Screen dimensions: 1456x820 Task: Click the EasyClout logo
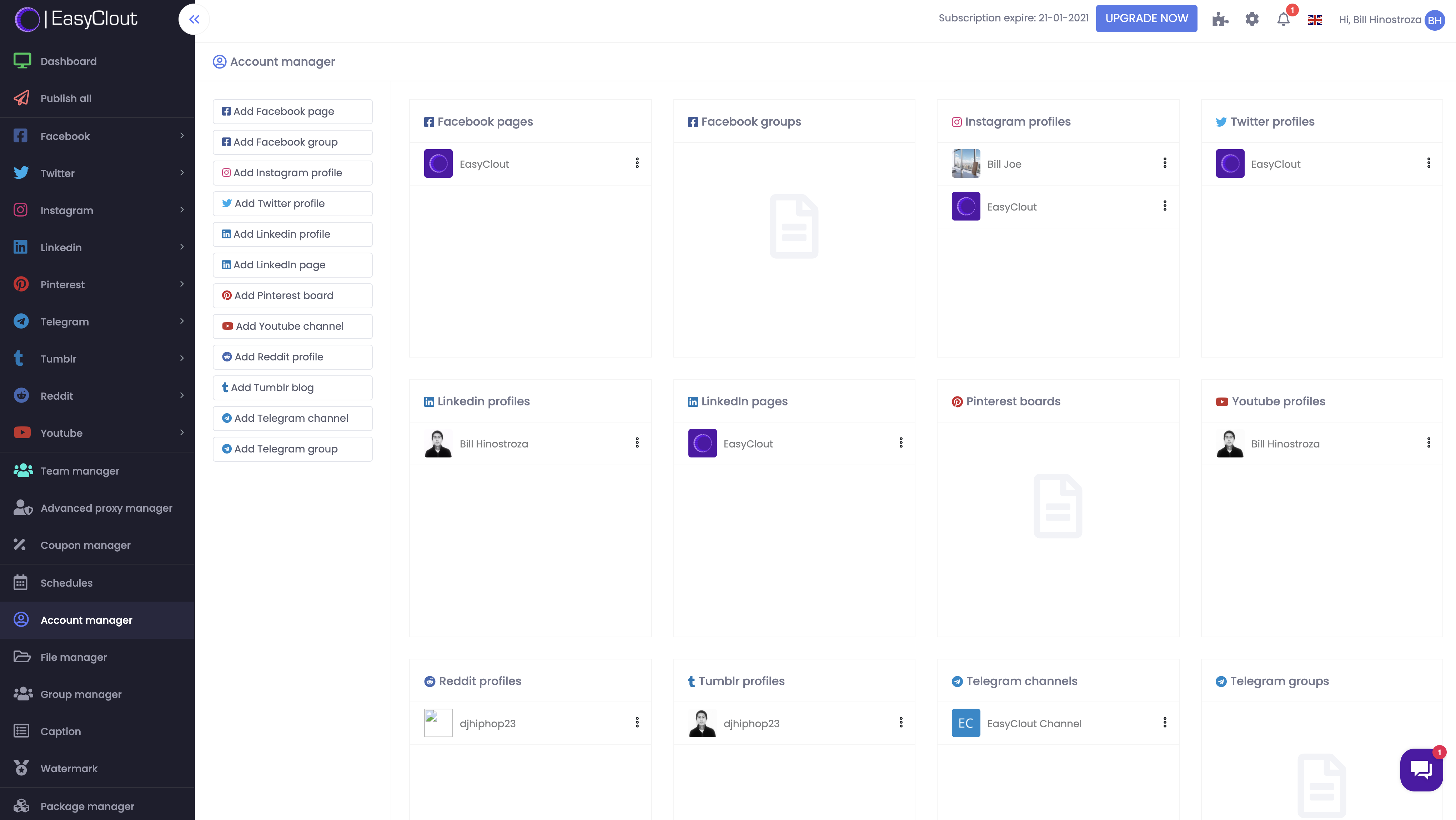coord(76,19)
